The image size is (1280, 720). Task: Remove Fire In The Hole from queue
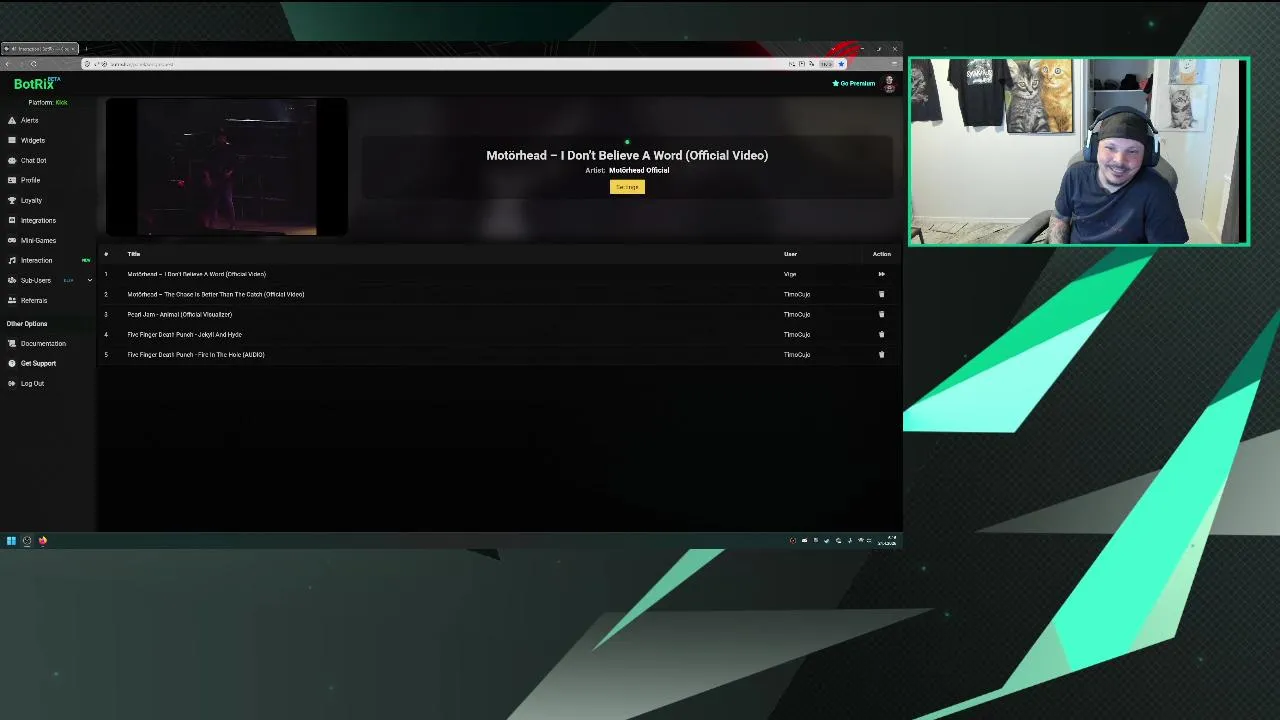[x=881, y=354]
